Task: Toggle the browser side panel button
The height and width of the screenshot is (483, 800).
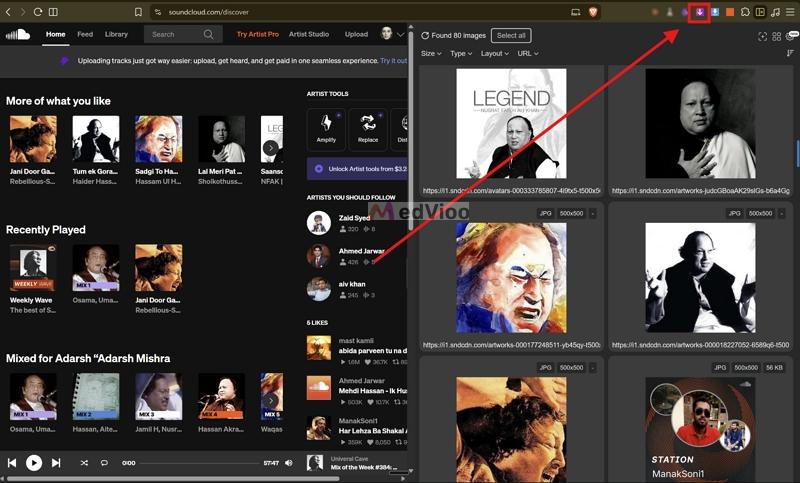Action: click(760, 12)
